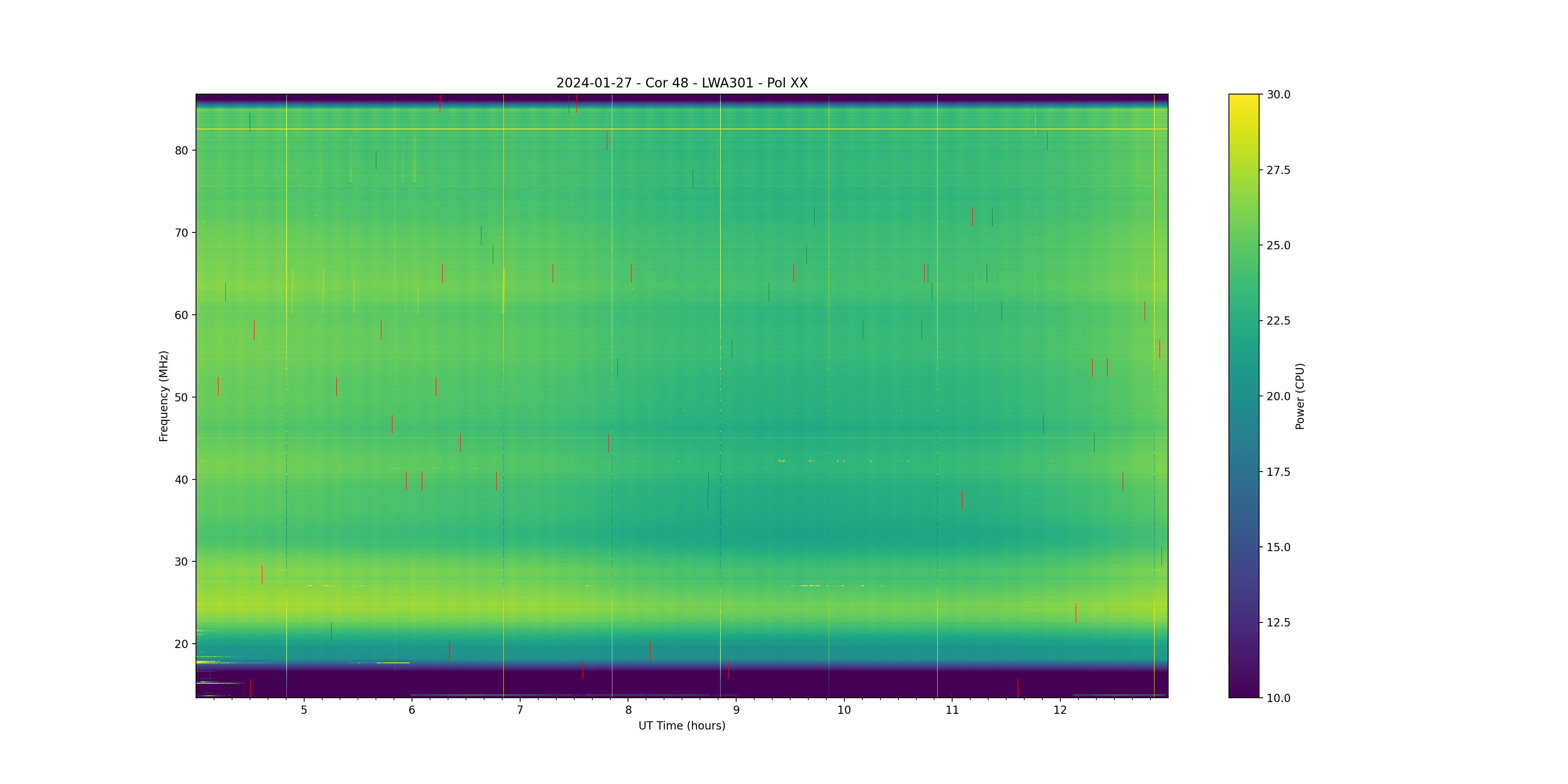The height and width of the screenshot is (784, 1568).
Task: Click the 12.5 tick label on the colorbar
Action: click(x=1278, y=623)
